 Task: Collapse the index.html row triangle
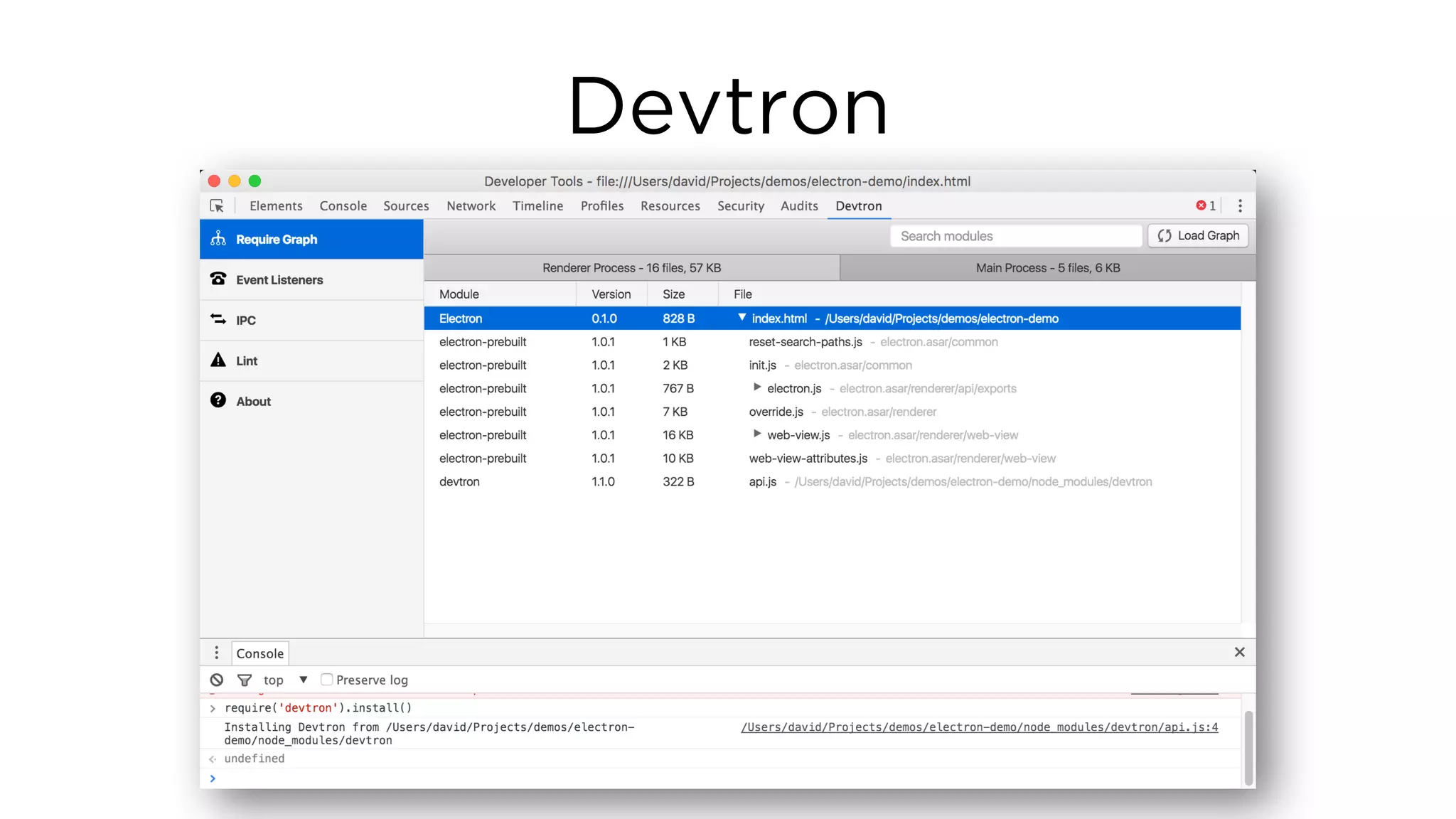[742, 318]
